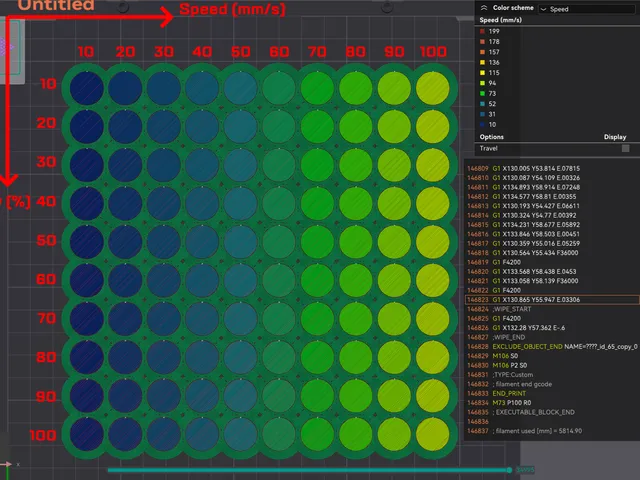This screenshot has width=640, height=480.
Task: Click the 'Options' column header
Action: tap(491, 137)
